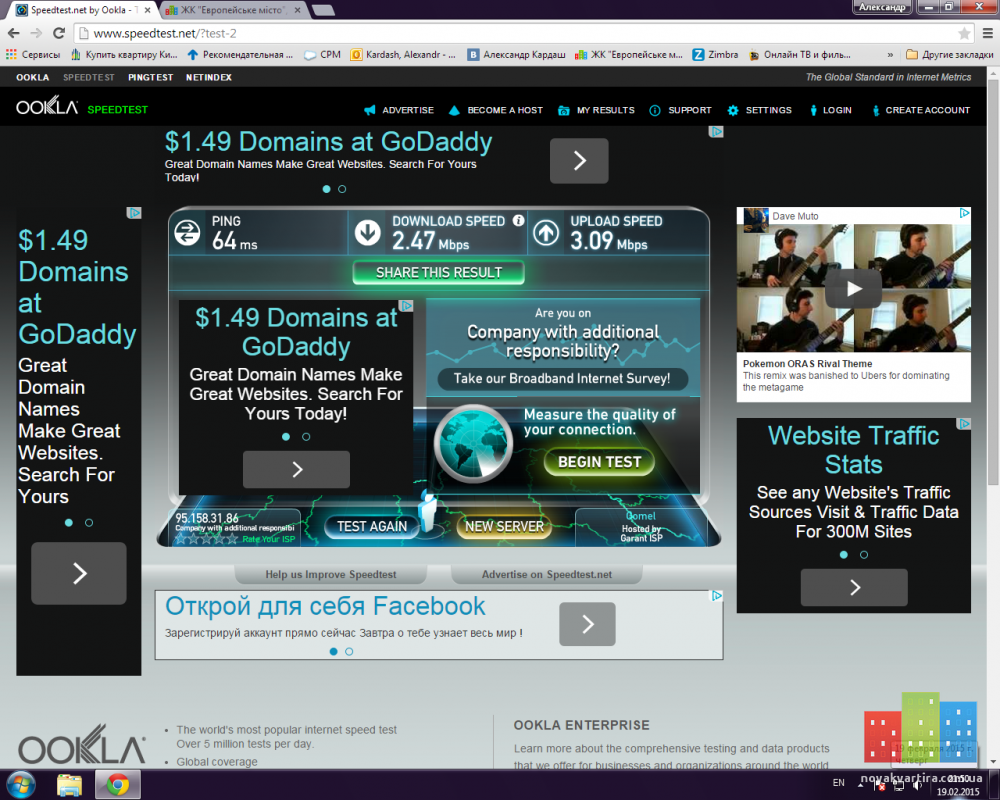Select second slide dot on the Facebook ad

349,651
